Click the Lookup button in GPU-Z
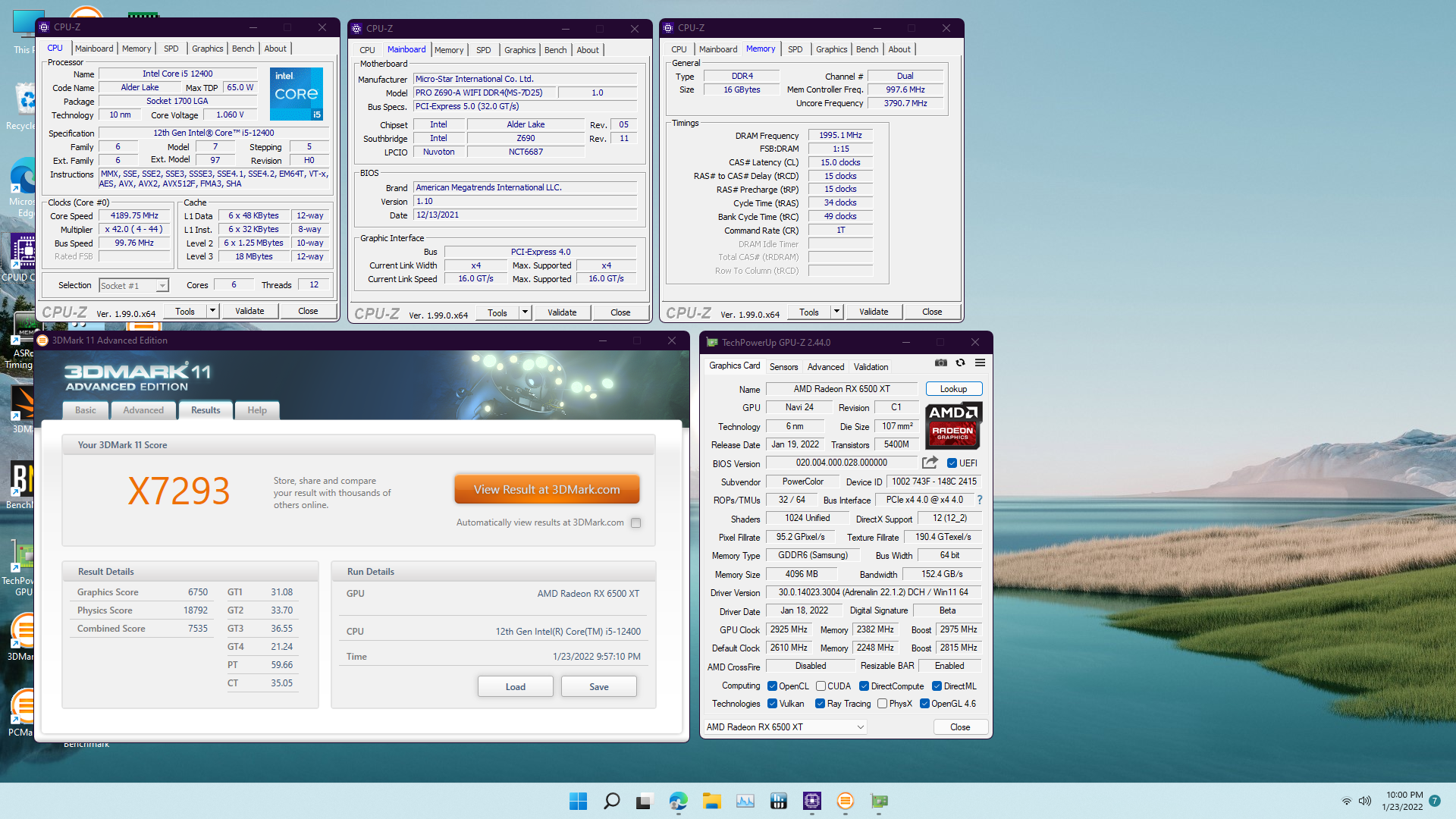The image size is (1456, 819). [x=954, y=389]
